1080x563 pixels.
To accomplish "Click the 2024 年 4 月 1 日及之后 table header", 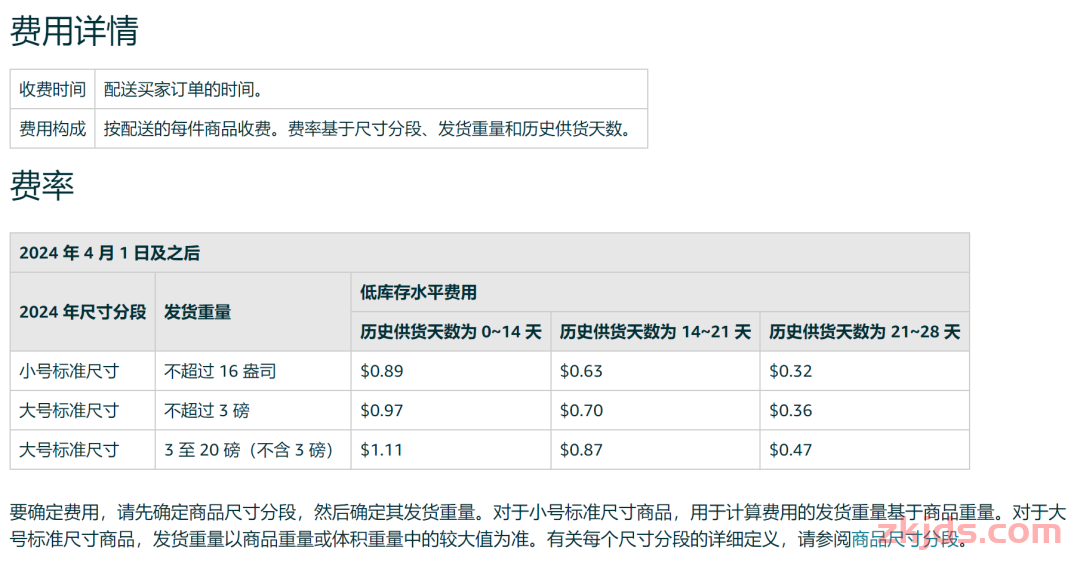I will pos(109,253).
